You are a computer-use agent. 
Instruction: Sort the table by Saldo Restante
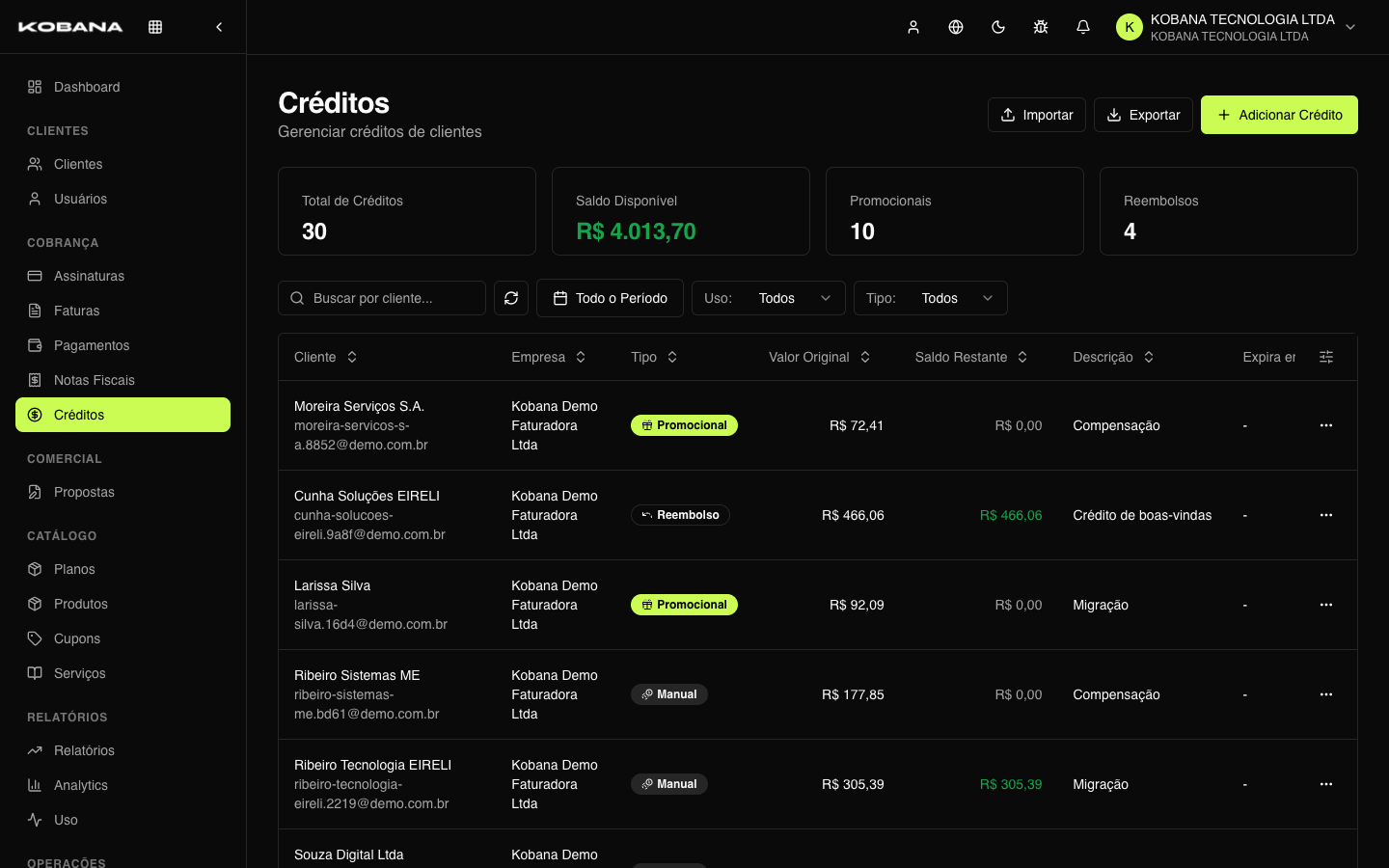point(971,357)
